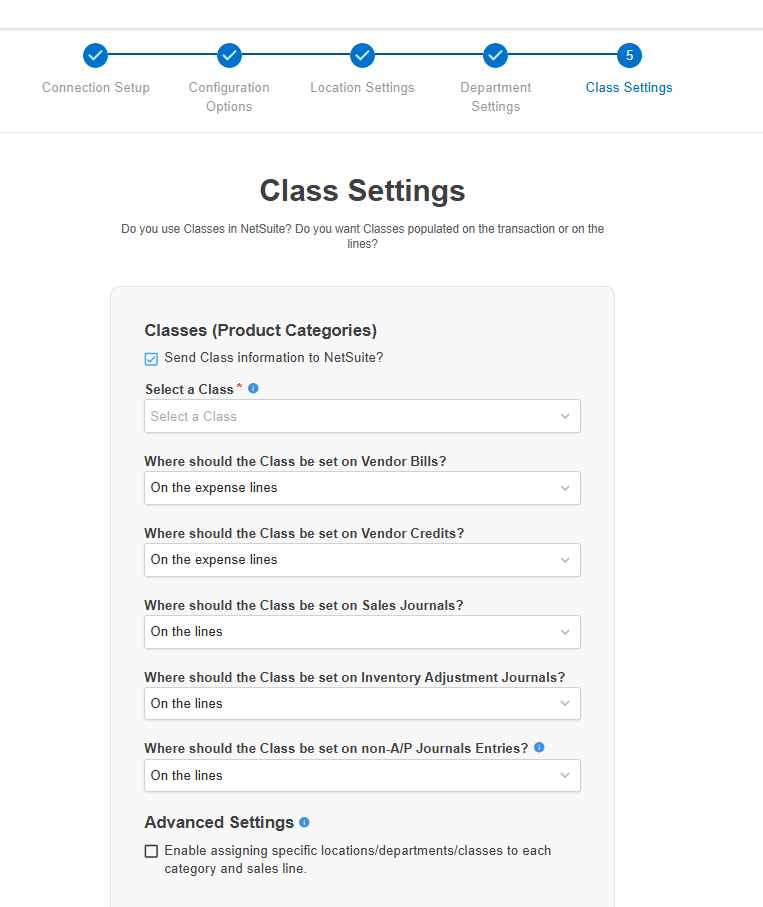The height and width of the screenshot is (907, 763).
Task: Go to the Connection Setup step label
Action: tap(96, 88)
